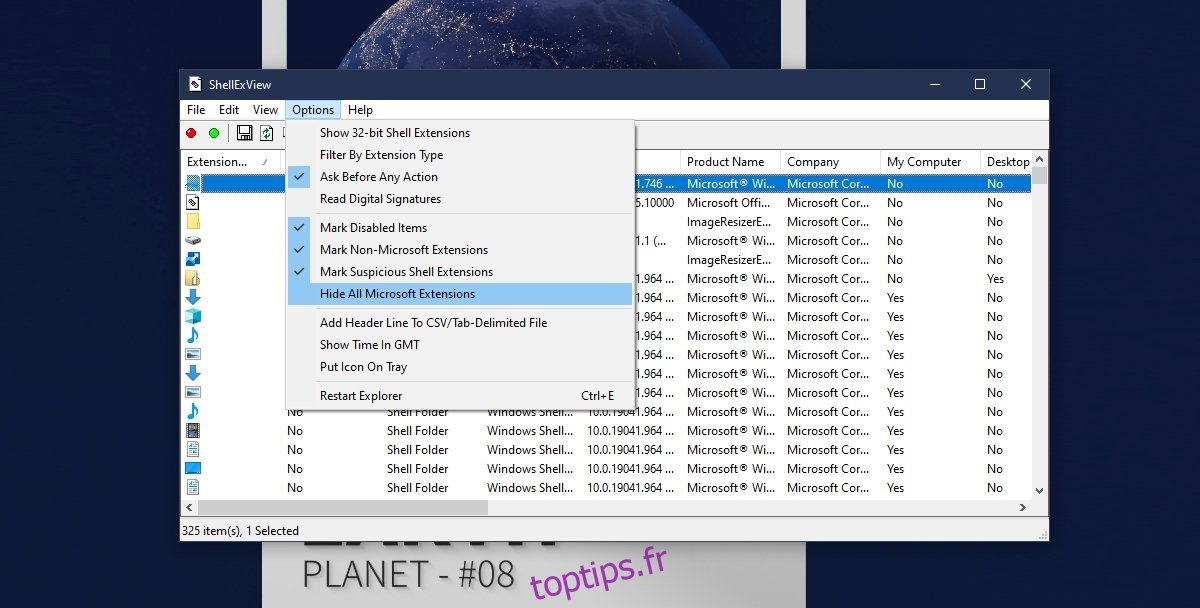The height and width of the screenshot is (608, 1200).
Task: Click the green enable-items toolbar icon
Action: [x=214, y=133]
